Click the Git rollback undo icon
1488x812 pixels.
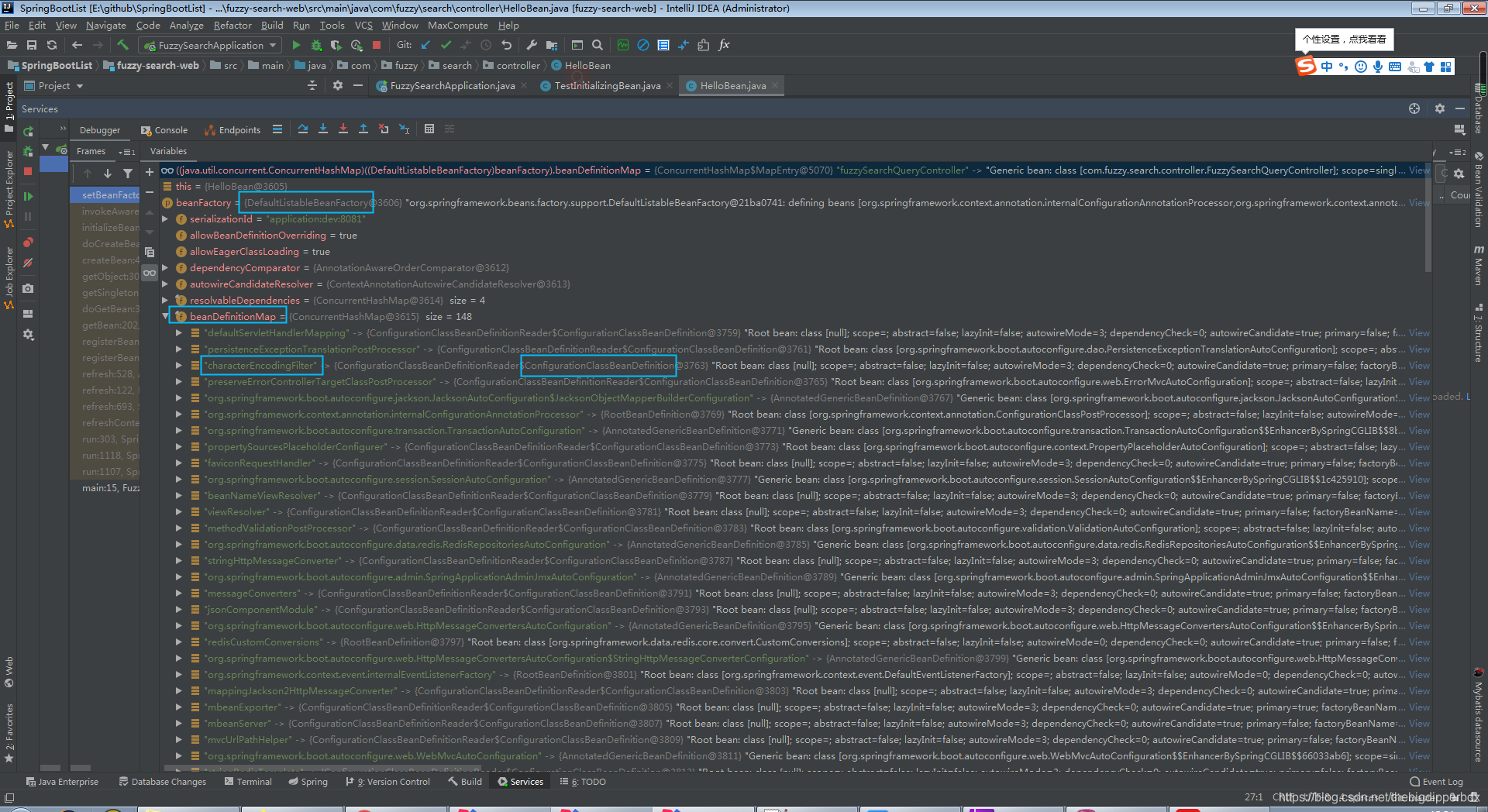[506, 45]
